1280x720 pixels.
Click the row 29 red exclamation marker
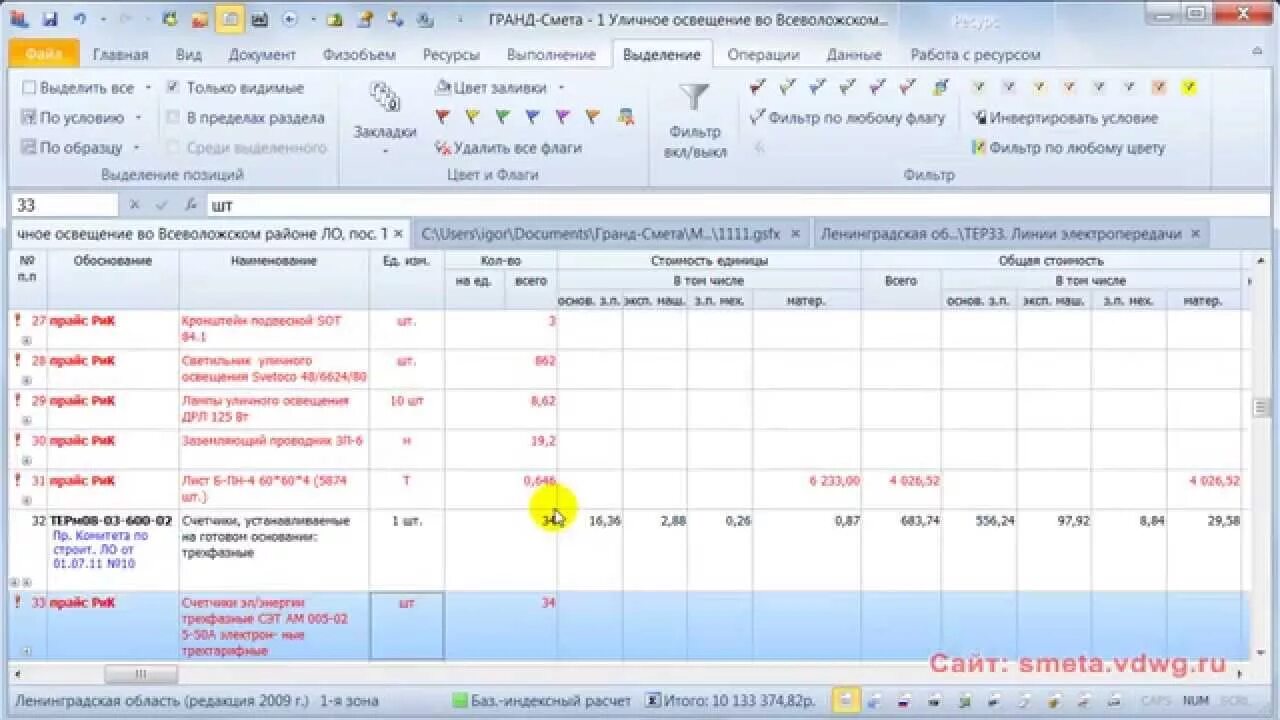(x=17, y=400)
